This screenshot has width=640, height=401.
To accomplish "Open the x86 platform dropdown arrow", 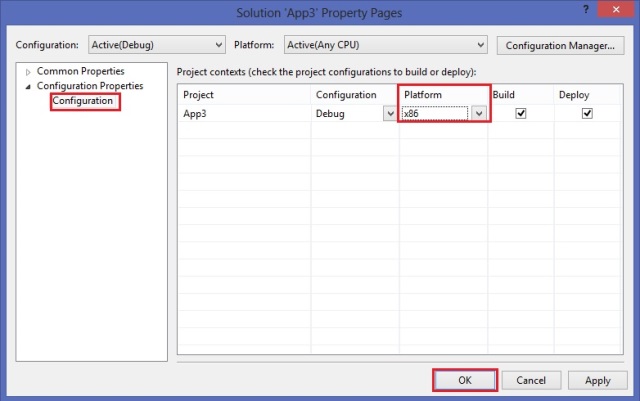I will point(479,113).
